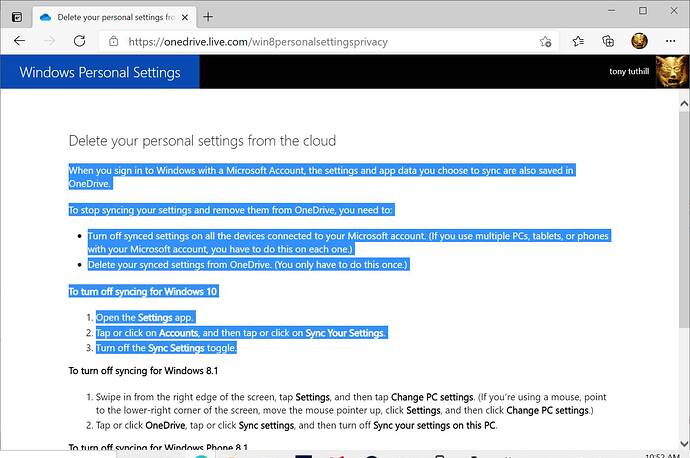Open the browser profile avatar
Screen dimensions: 690x458
tap(639, 41)
